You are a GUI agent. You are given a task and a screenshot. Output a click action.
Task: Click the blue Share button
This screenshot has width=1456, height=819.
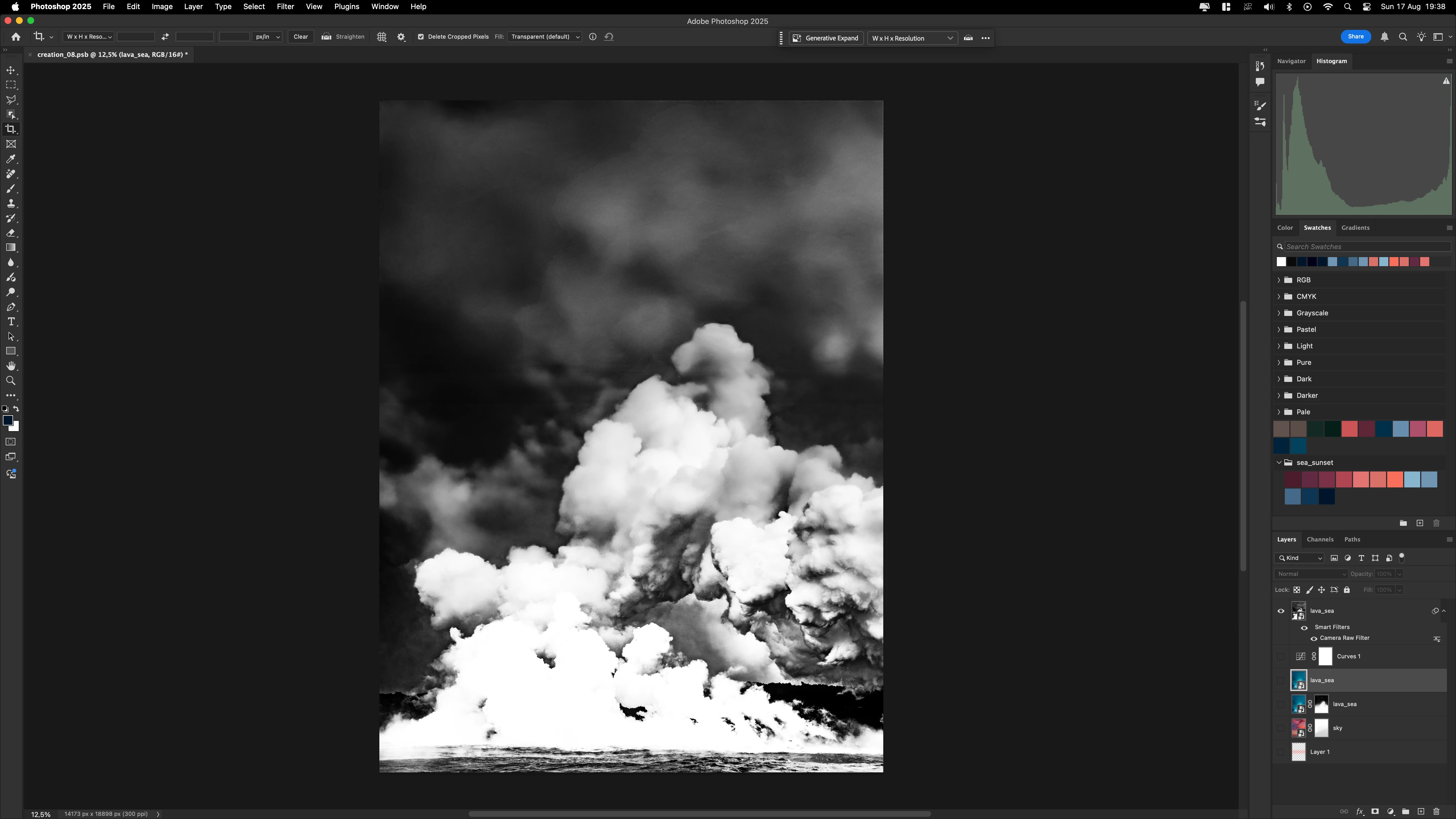coord(1355,37)
